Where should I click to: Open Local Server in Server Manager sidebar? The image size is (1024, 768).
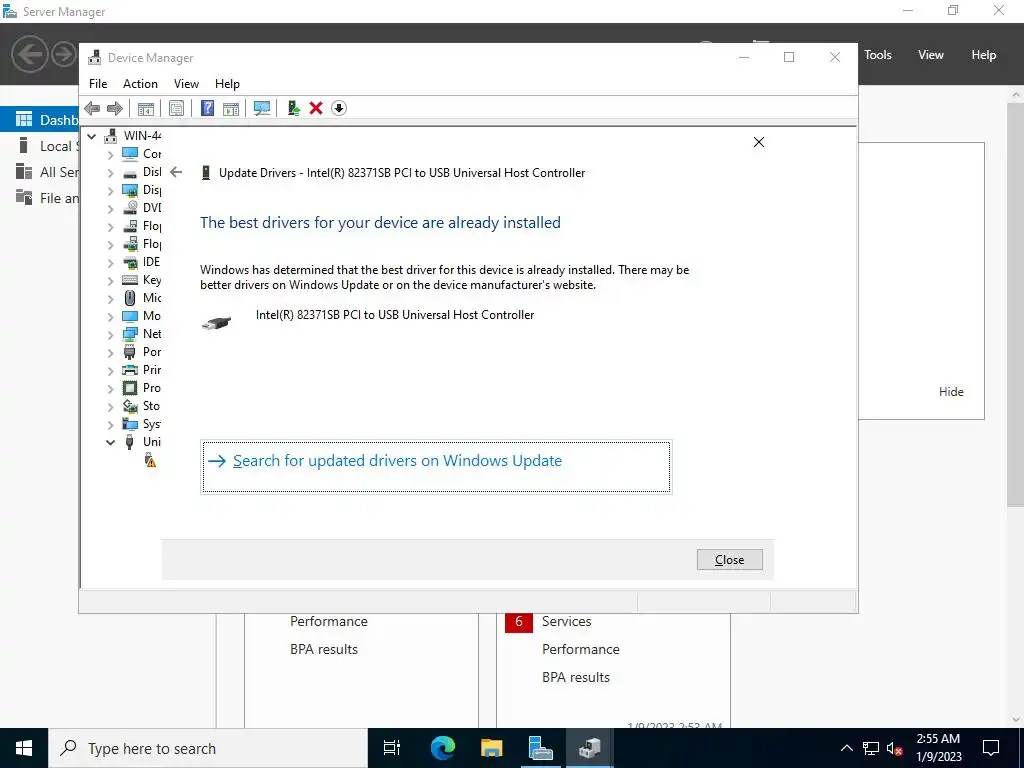pyautogui.click(x=39, y=146)
